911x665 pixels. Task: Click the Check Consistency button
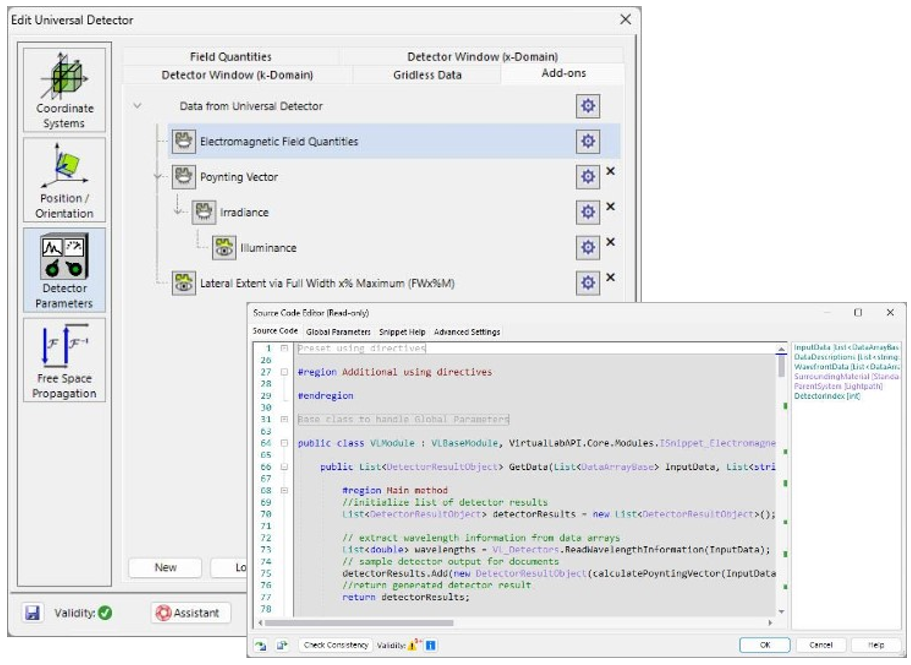tap(336, 645)
